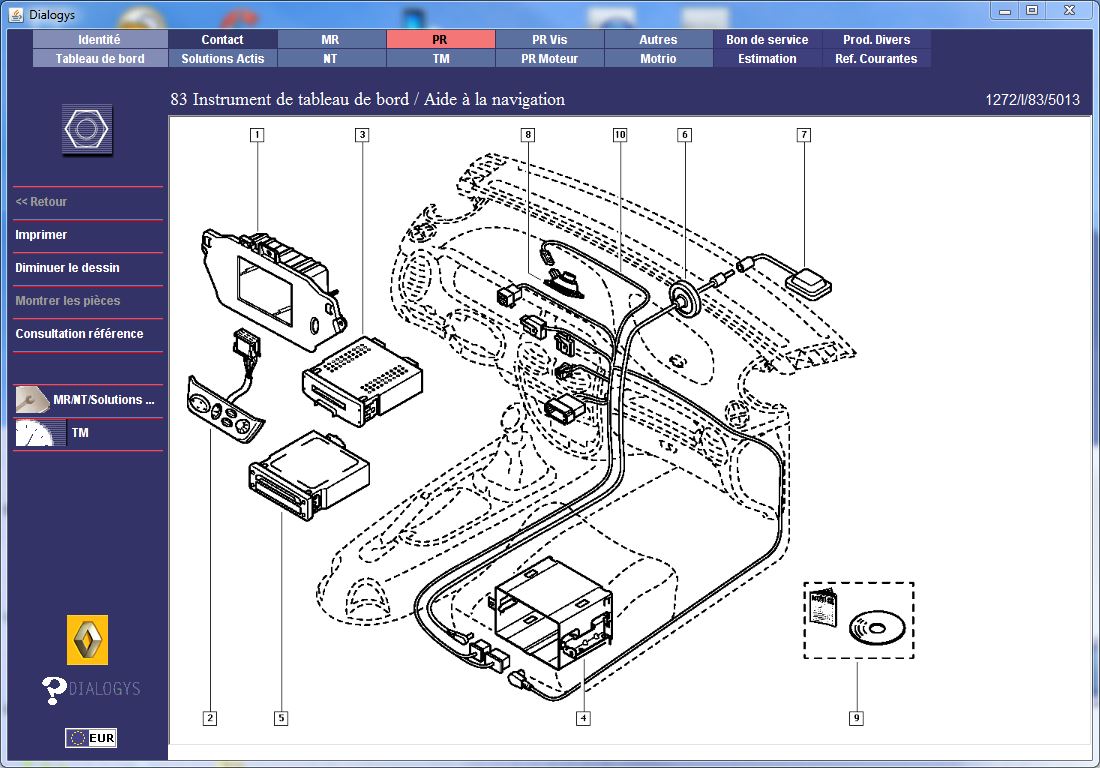The width and height of the screenshot is (1100, 768).
Task: Select the EUR currency flag badge
Action: 91,738
